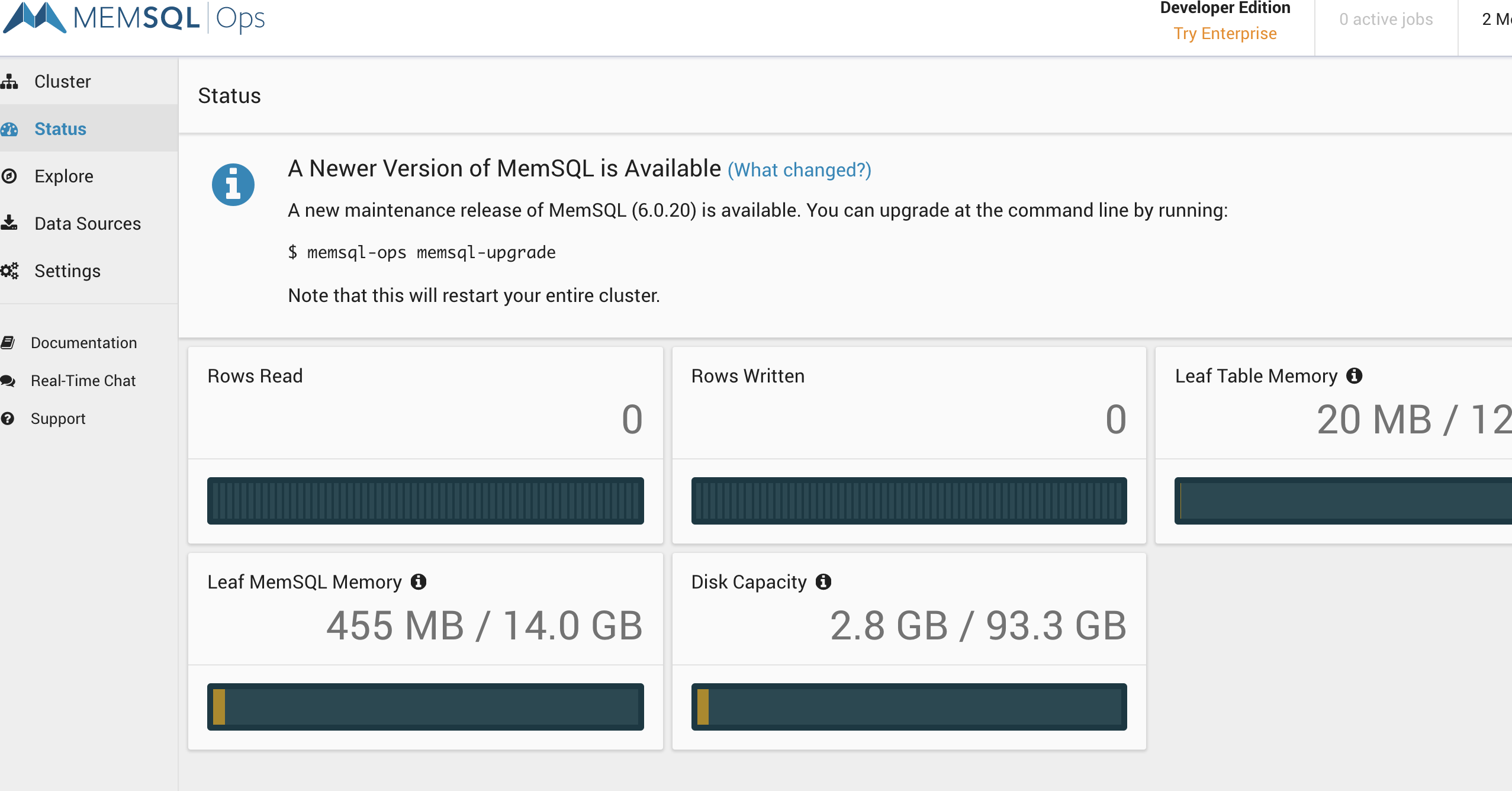This screenshot has width=1512, height=791.
Task: Click the Settings gears icon
Action: point(9,271)
